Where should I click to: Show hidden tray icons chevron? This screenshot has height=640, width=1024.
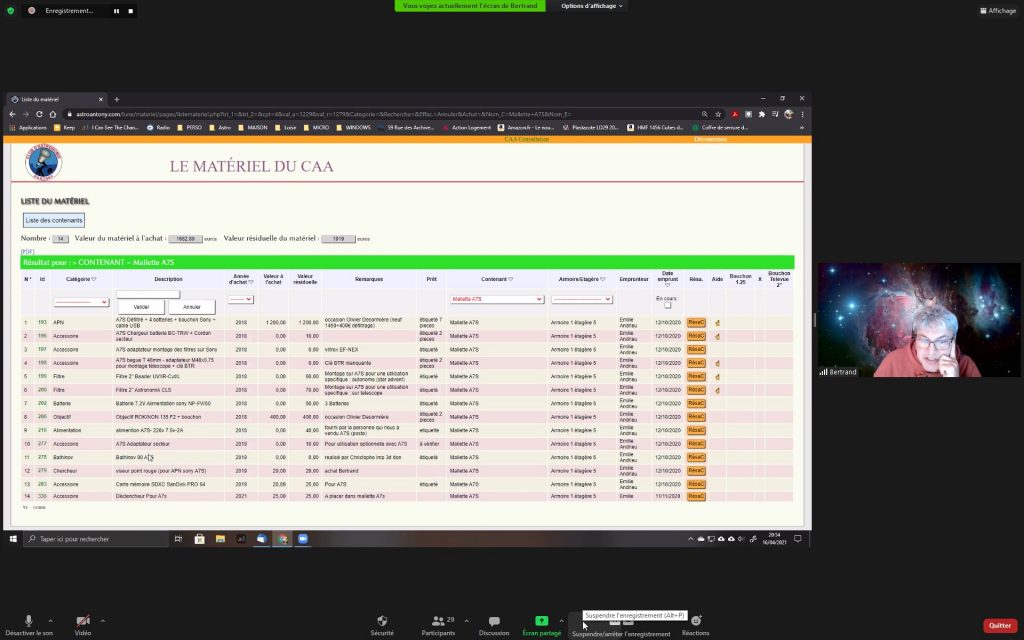point(690,539)
